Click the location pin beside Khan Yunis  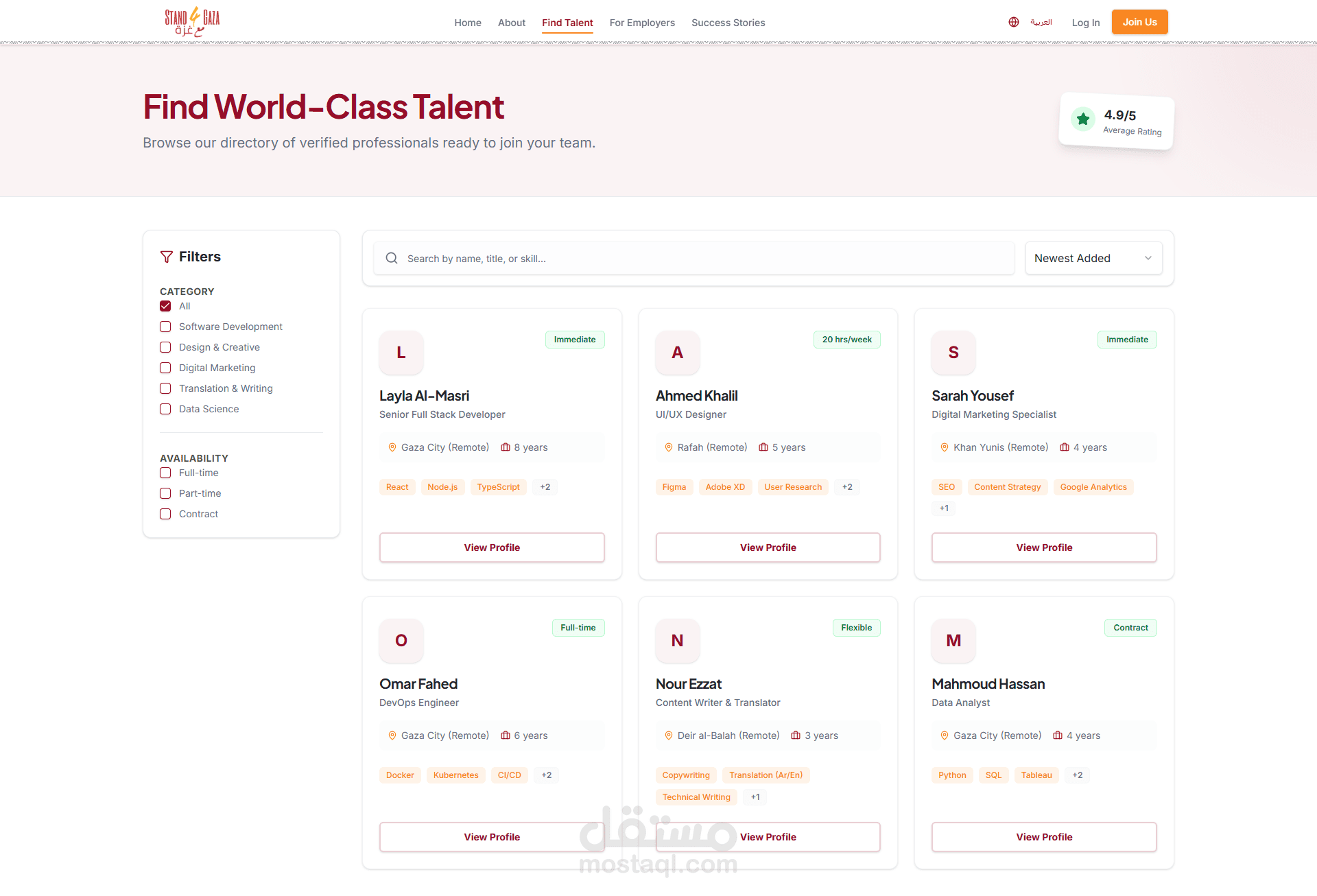[945, 447]
